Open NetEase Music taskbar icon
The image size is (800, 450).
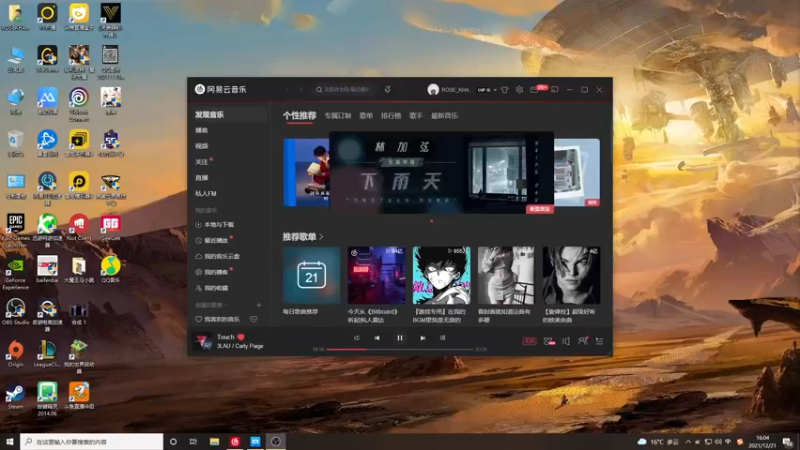coord(235,441)
